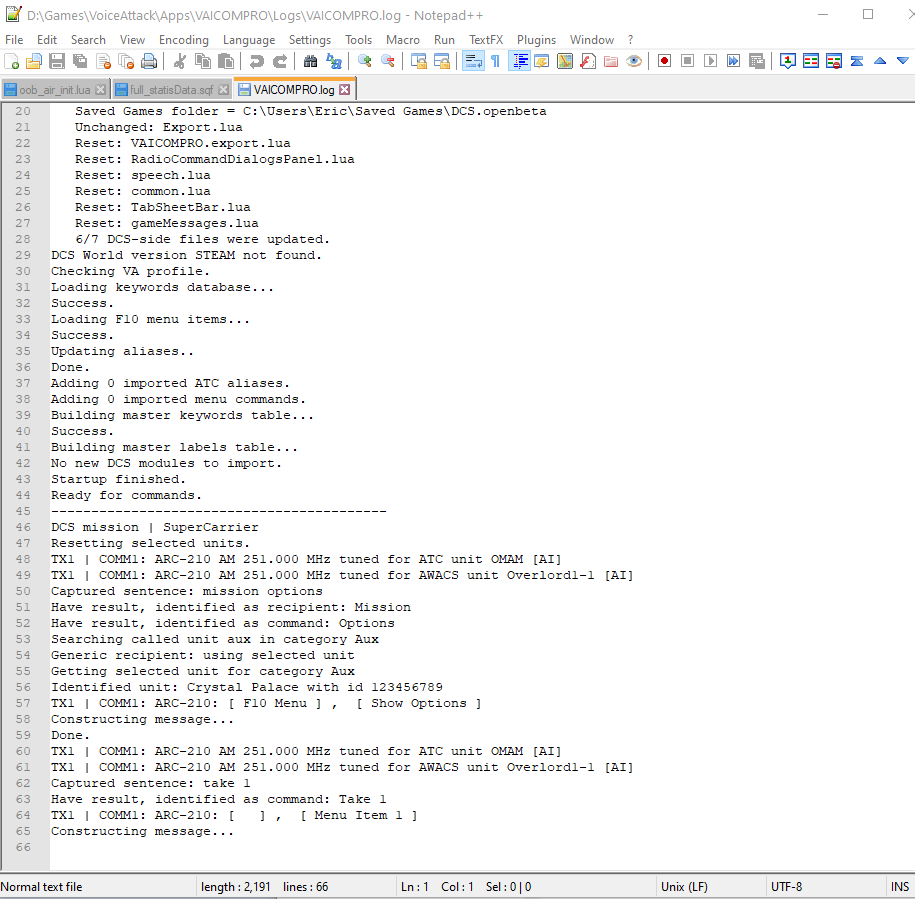Toggle the Indent Guide button
This screenshot has height=899, width=915.
pyautogui.click(x=519, y=61)
